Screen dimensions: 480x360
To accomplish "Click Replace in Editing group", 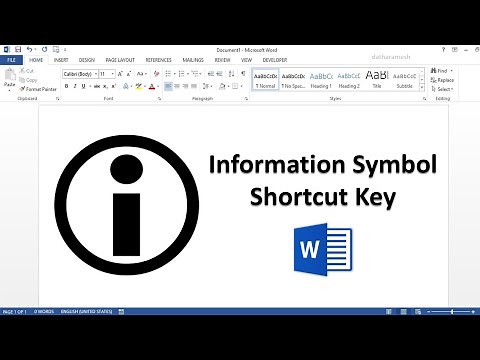I will pyautogui.click(x=442, y=80).
